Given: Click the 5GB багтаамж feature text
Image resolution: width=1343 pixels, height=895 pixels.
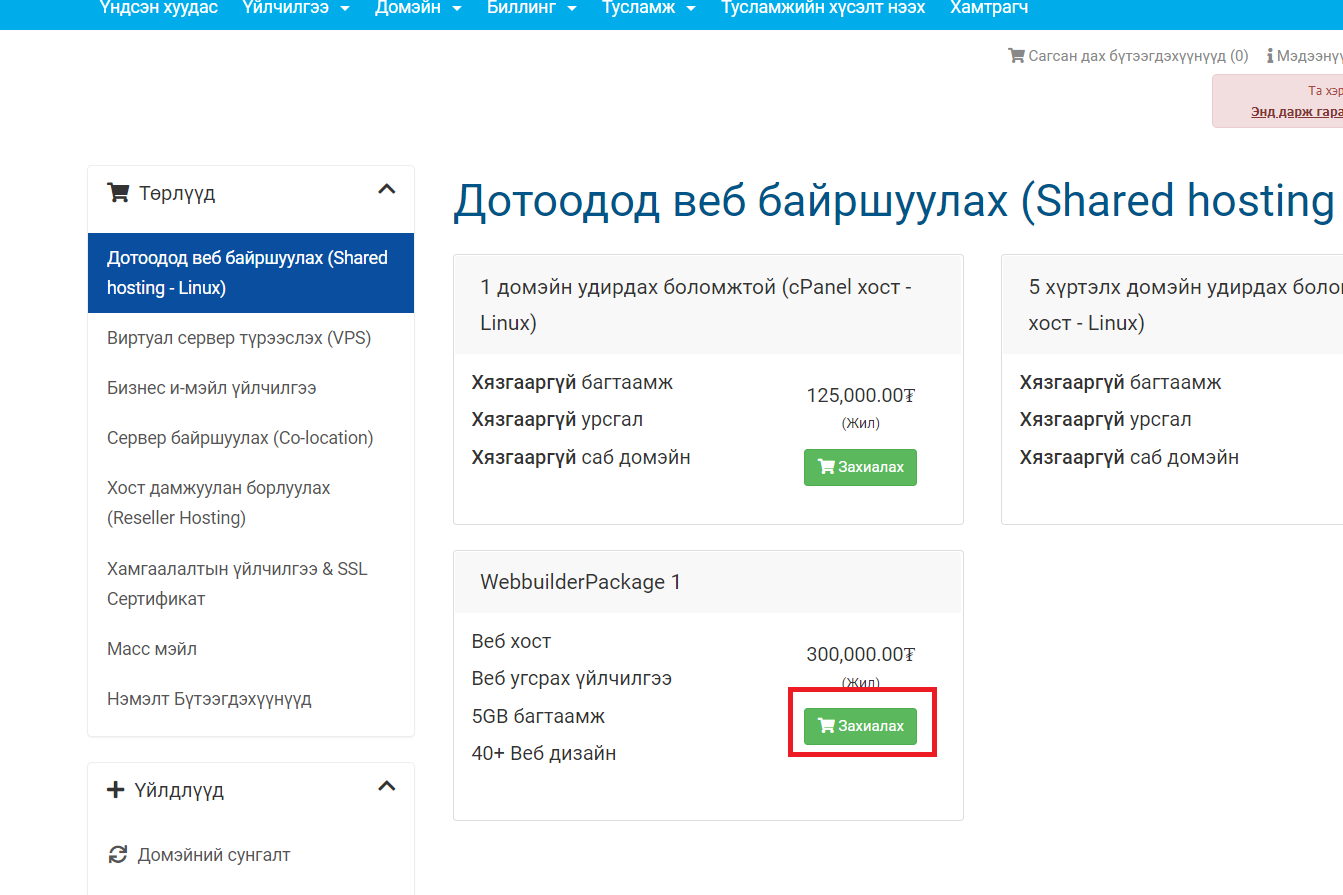Looking at the screenshot, I should click(538, 716).
